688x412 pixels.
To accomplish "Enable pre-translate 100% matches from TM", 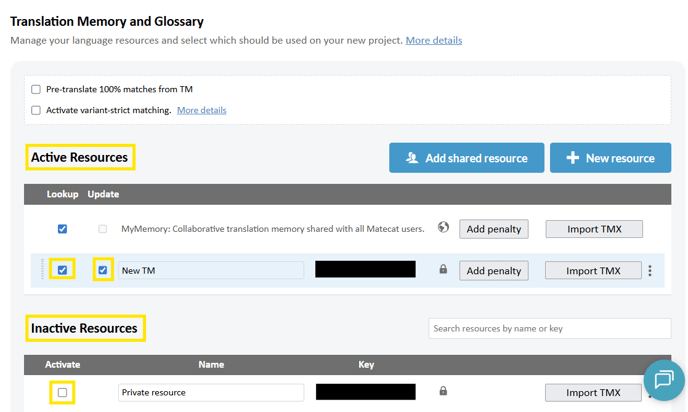I will click(36, 89).
